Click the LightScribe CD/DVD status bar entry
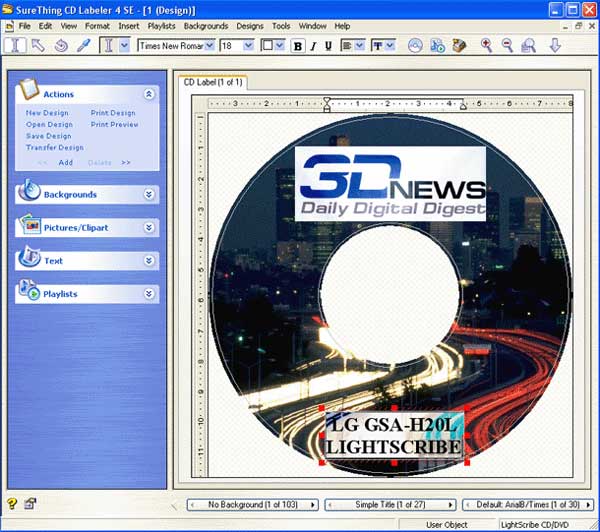This screenshot has height=532, width=600. coord(534,525)
